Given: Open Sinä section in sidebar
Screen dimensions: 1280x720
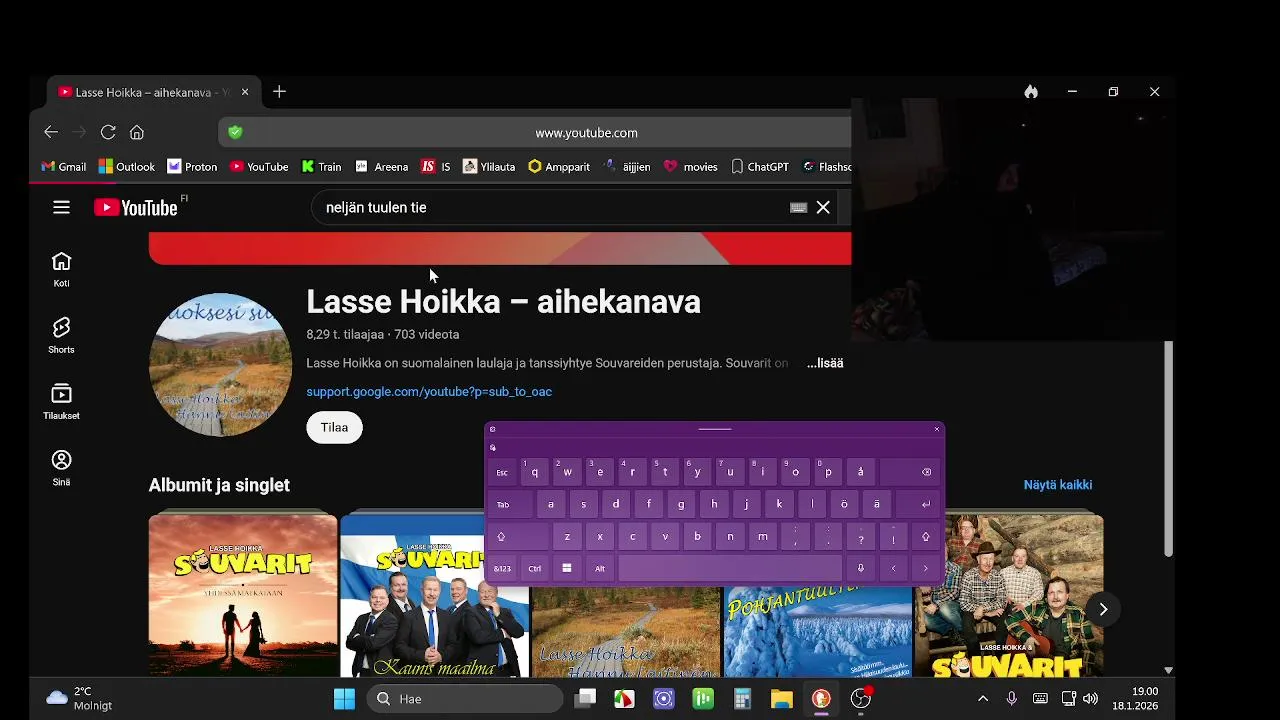Looking at the screenshot, I should [61, 467].
